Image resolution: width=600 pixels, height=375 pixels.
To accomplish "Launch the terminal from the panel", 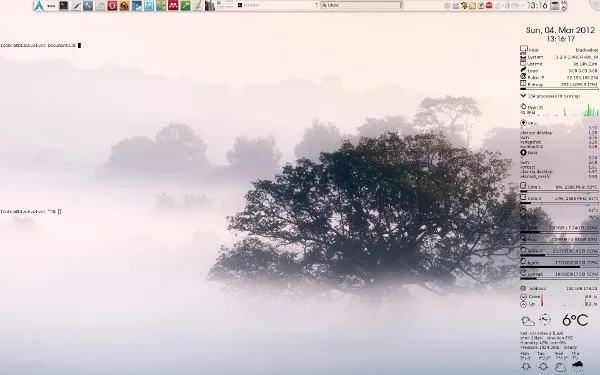I will 64,5.
